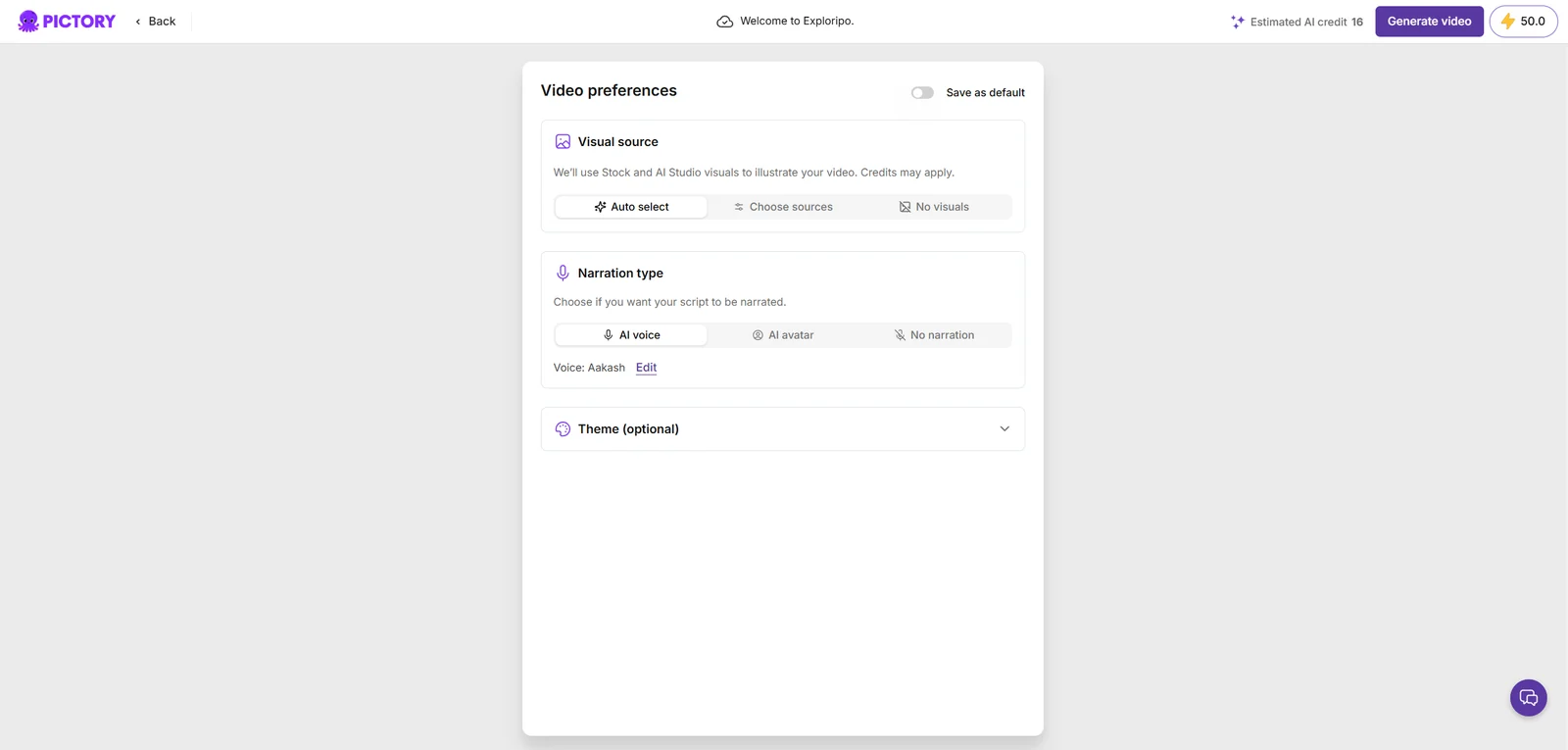Select Choose sources option
Screen dimensions: 1568x750
coord(783,207)
